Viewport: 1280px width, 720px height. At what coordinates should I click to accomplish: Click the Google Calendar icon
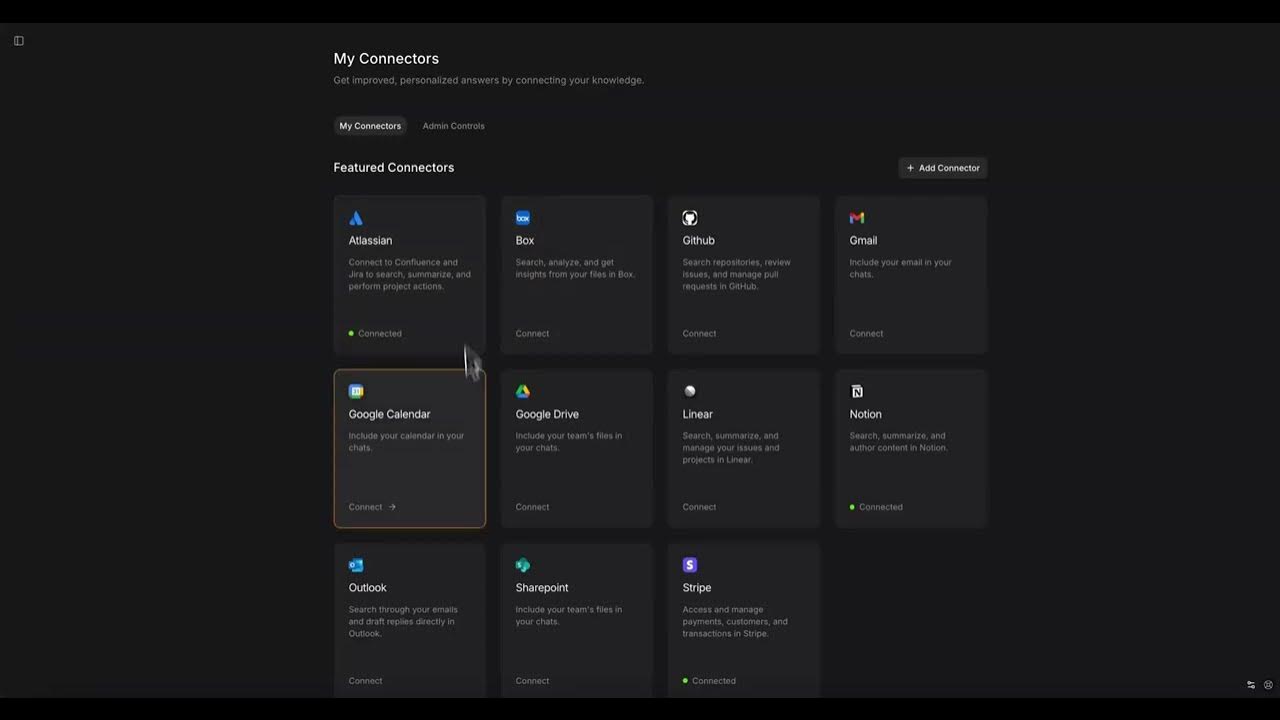point(356,392)
